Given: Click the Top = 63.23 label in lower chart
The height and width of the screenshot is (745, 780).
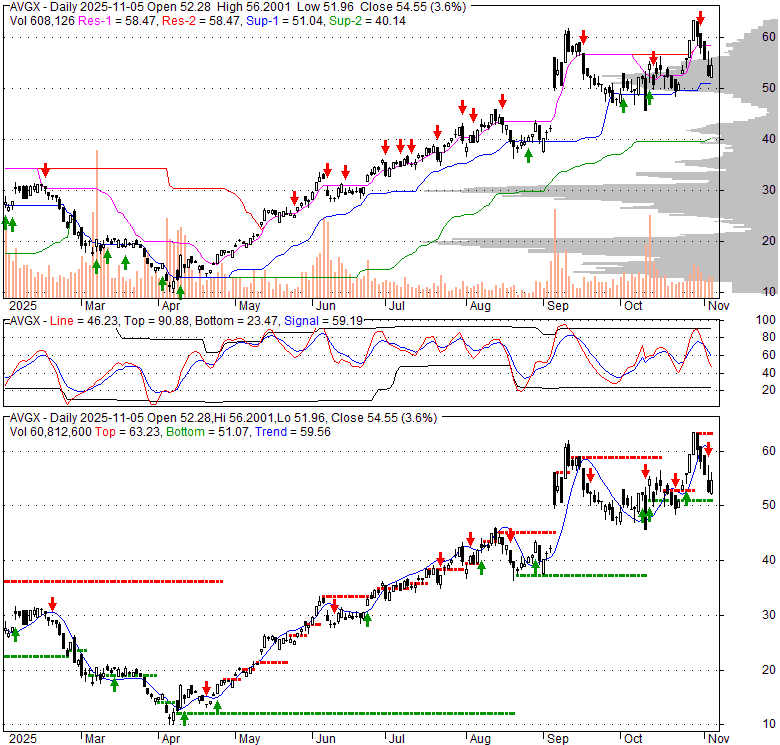Looking at the screenshot, I should [127, 432].
